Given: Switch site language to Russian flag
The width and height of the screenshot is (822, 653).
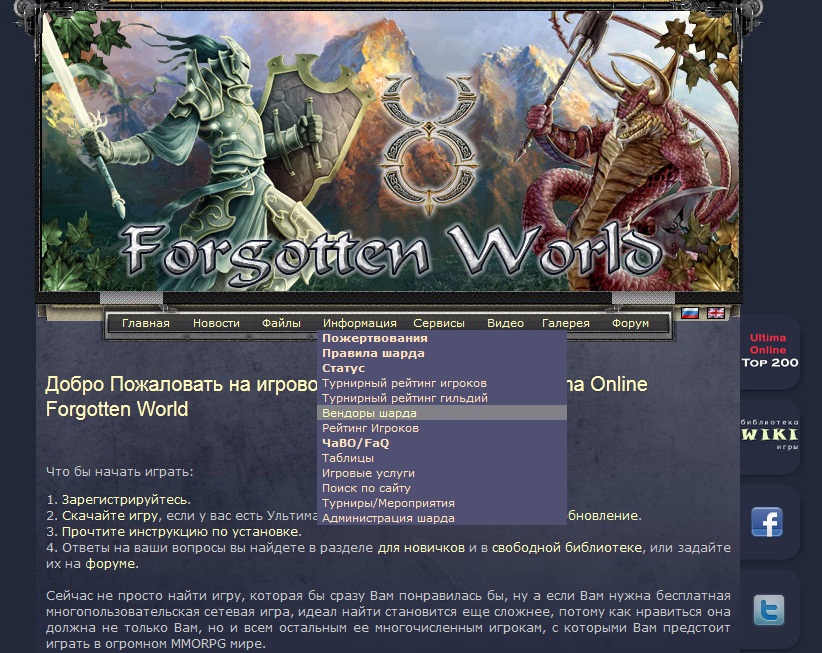Looking at the screenshot, I should 690,313.
